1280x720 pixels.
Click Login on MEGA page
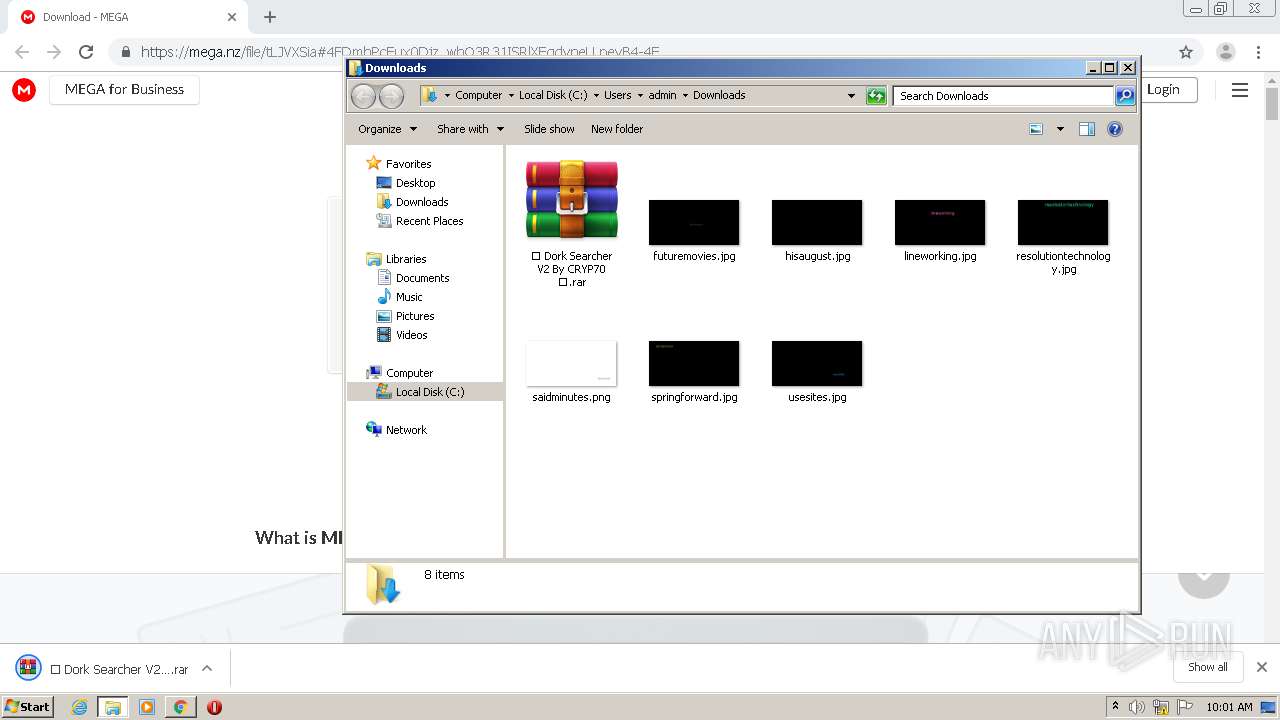click(1163, 89)
